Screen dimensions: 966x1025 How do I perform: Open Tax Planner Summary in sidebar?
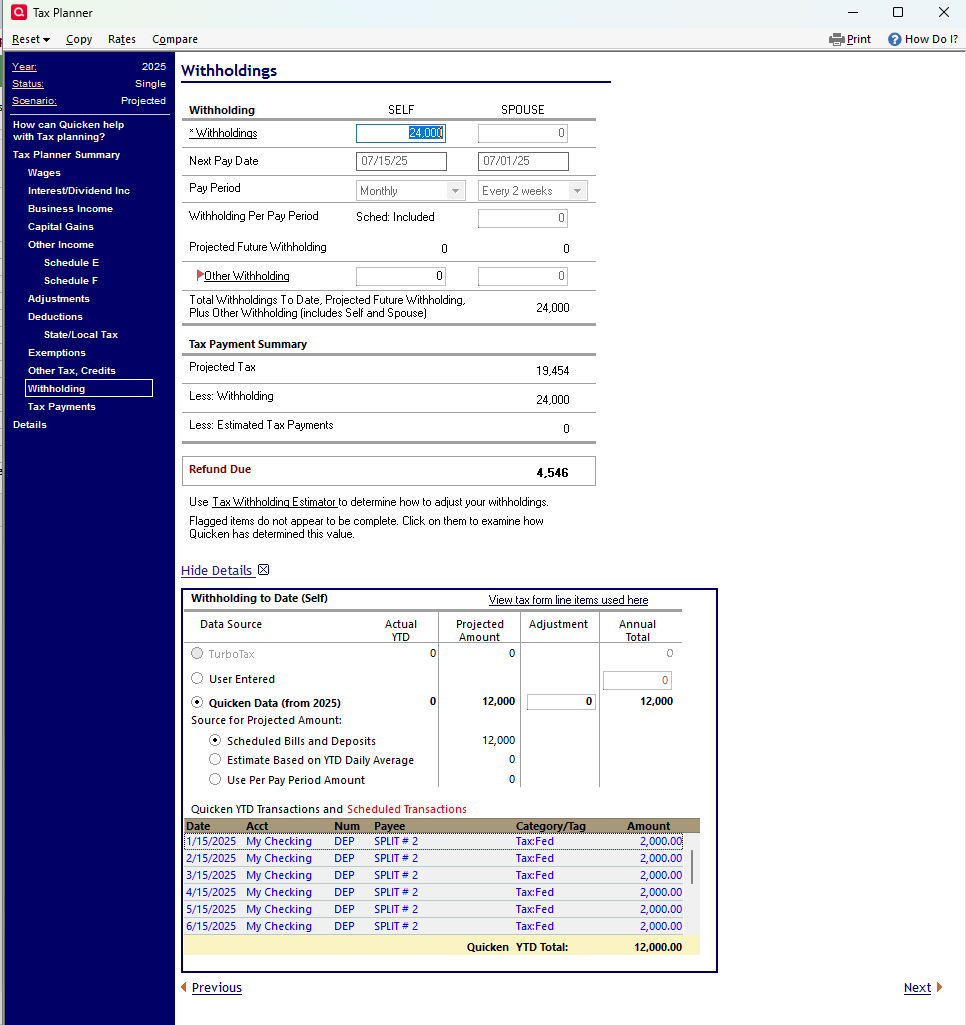66,154
